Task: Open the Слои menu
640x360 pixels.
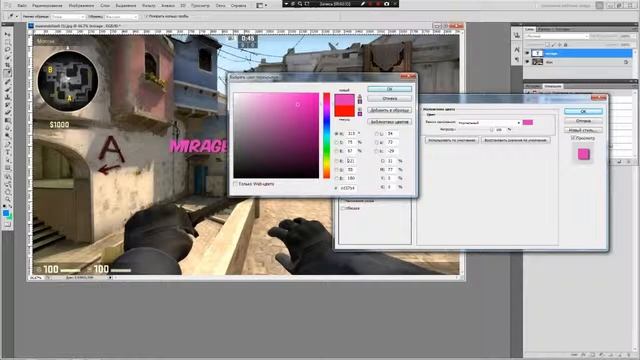Action: [x=105, y=6]
